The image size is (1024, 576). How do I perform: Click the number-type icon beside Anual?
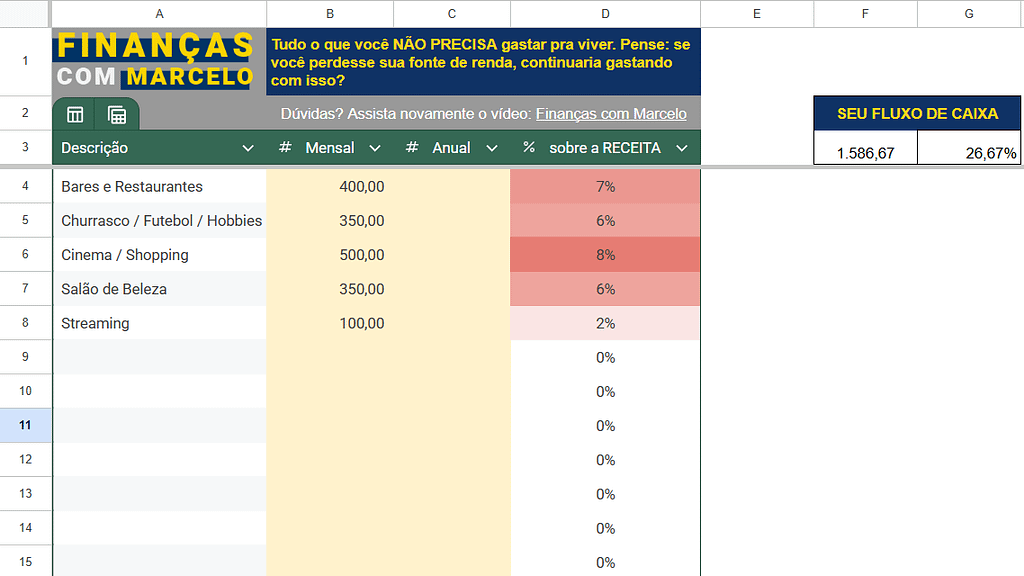pos(412,148)
